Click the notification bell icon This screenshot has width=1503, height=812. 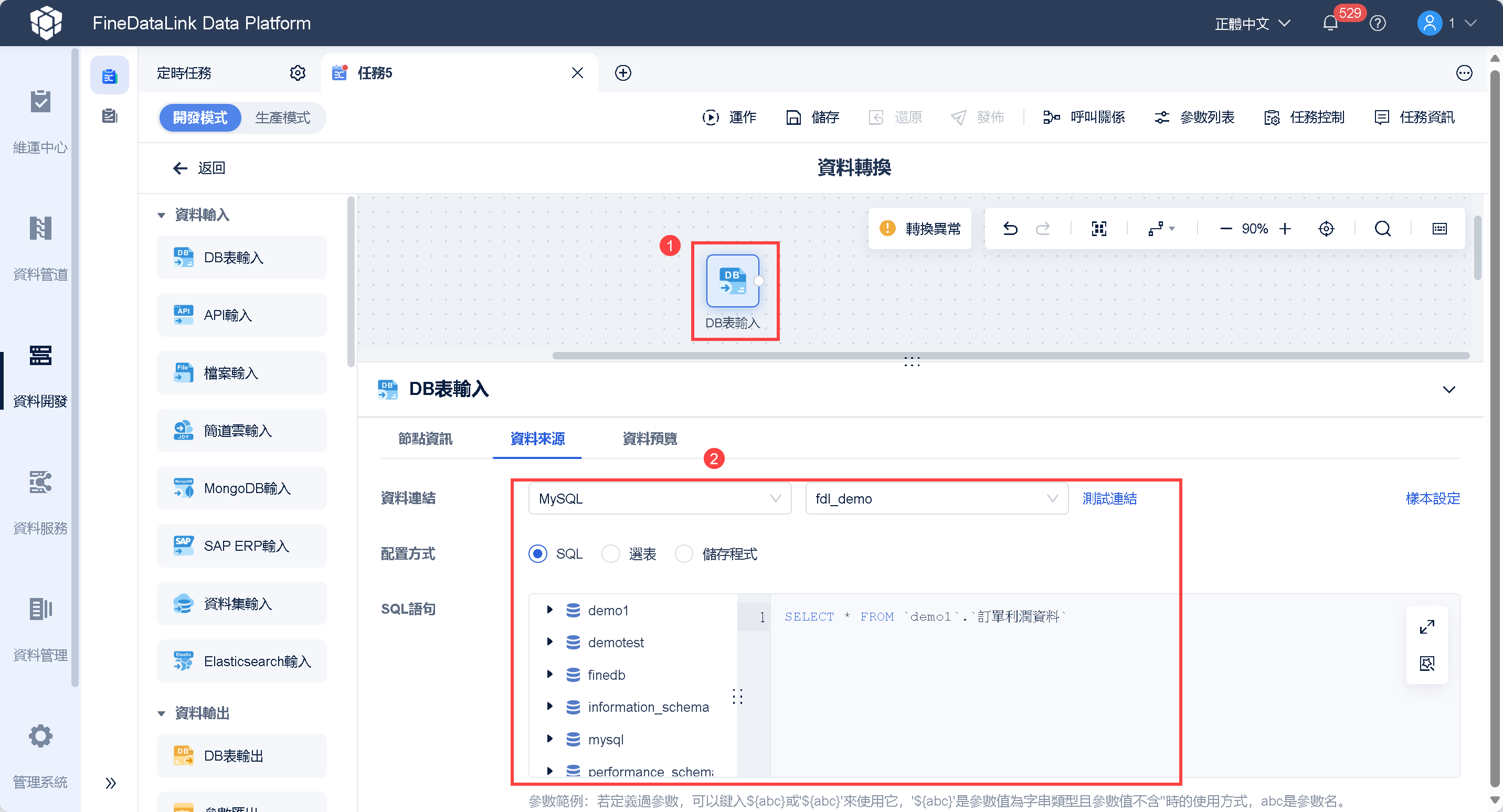[1330, 23]
